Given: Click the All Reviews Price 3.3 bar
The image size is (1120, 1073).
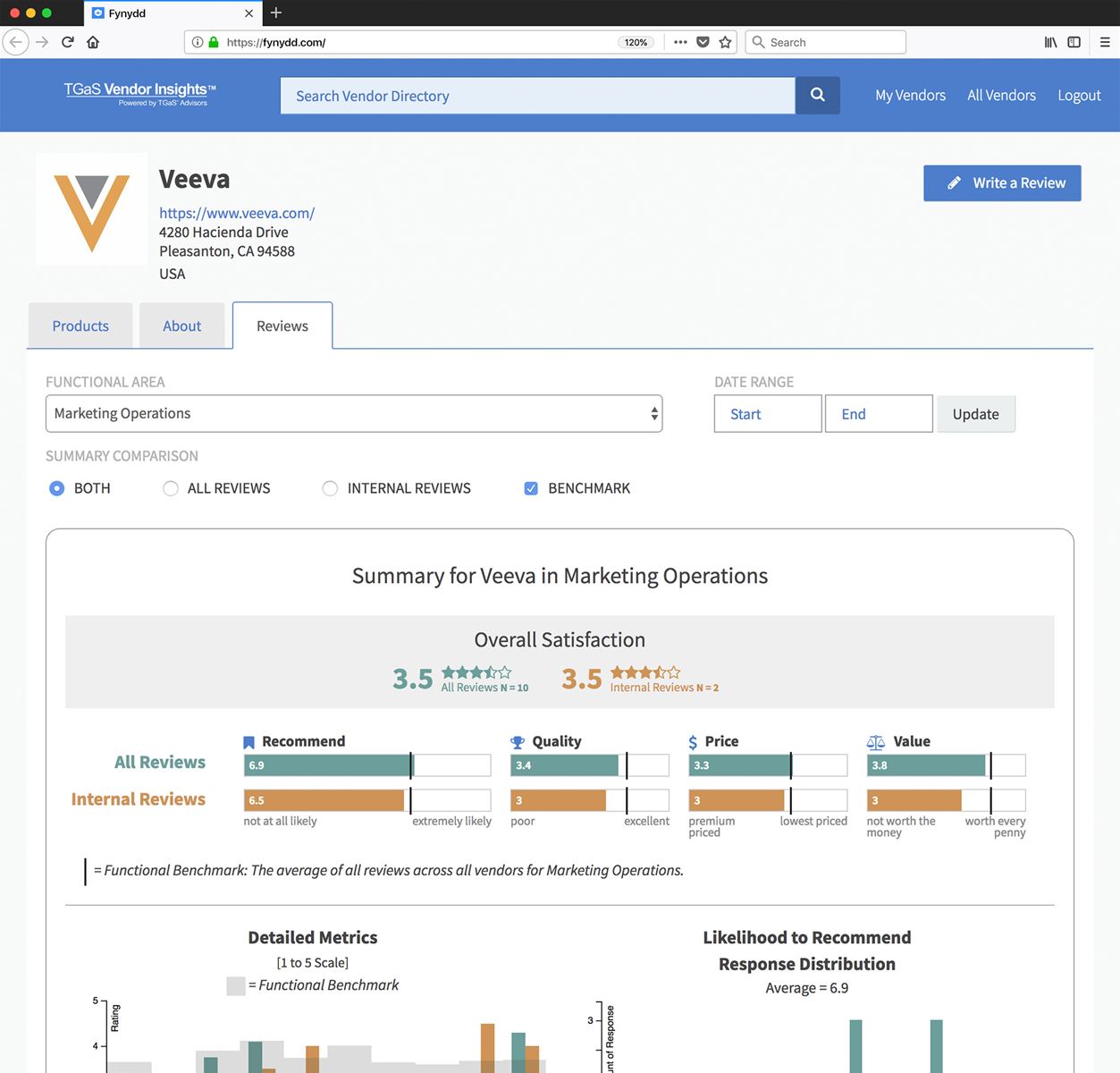Looking at the screenshot, I should 740,765.
